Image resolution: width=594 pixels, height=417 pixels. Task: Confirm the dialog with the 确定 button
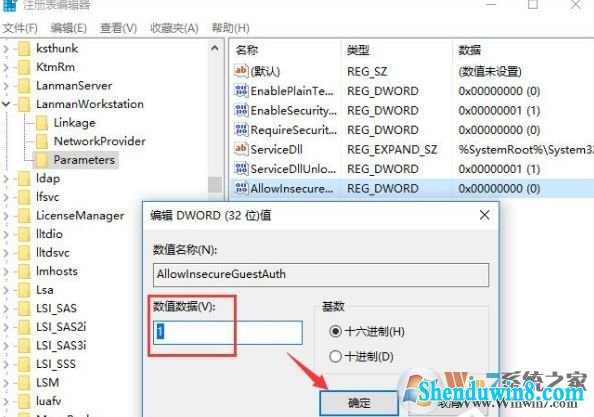pyautogui.click(x=359, y=403)
